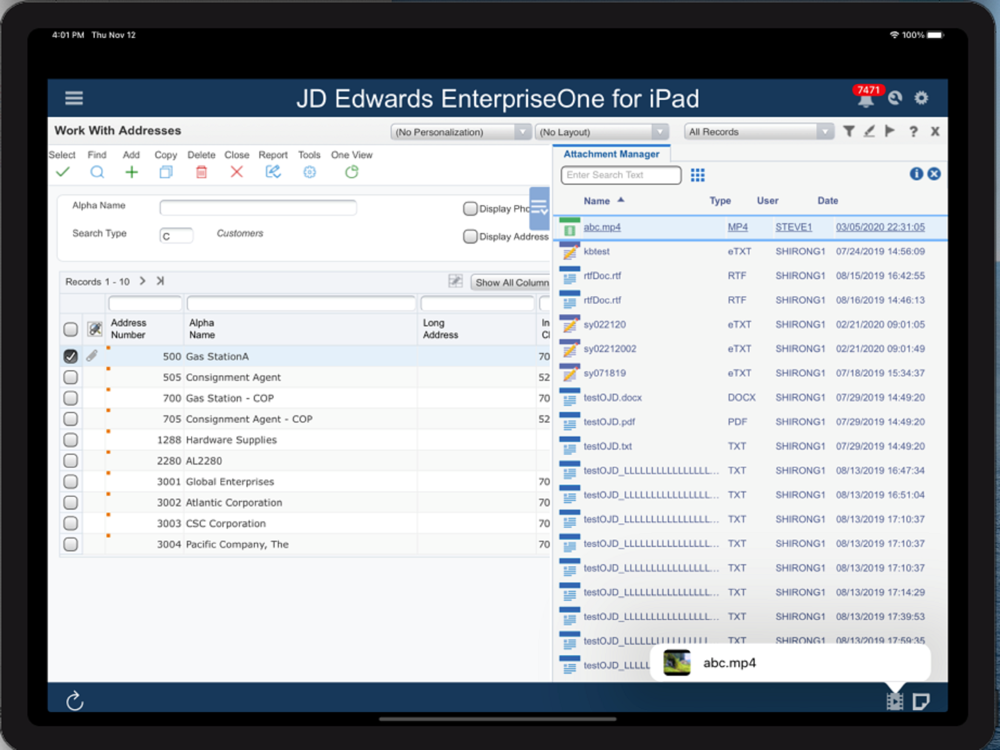Image resolution: width=1000 pixels, height=750 pixels.
Task: Sort attachments by Name column arrow
Action: point(621,200)
